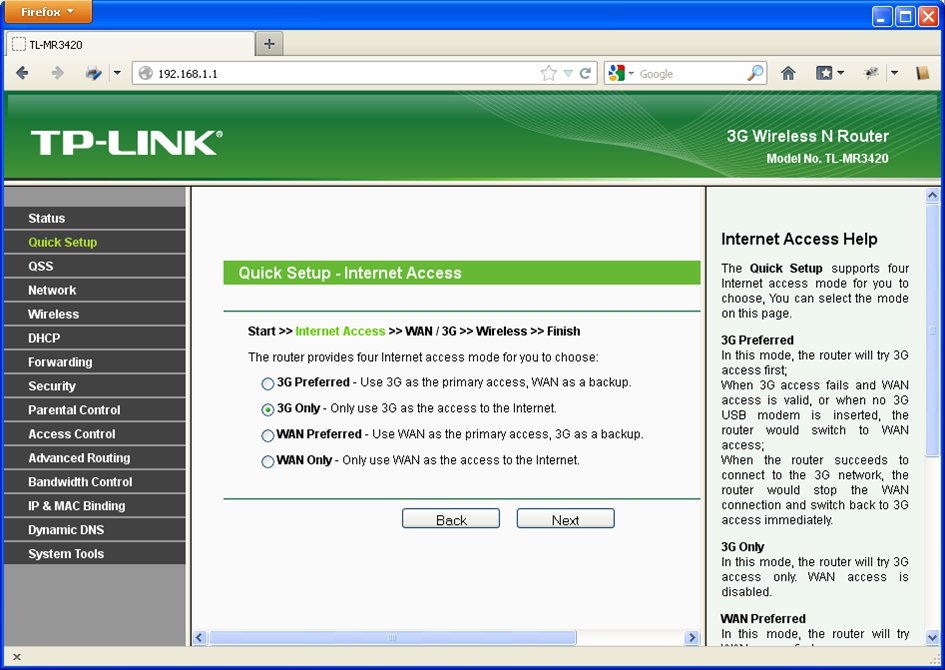Maximize the Firefox window
Screen dimensions: 945x670
pyautogui.click(x=905, y=16)
